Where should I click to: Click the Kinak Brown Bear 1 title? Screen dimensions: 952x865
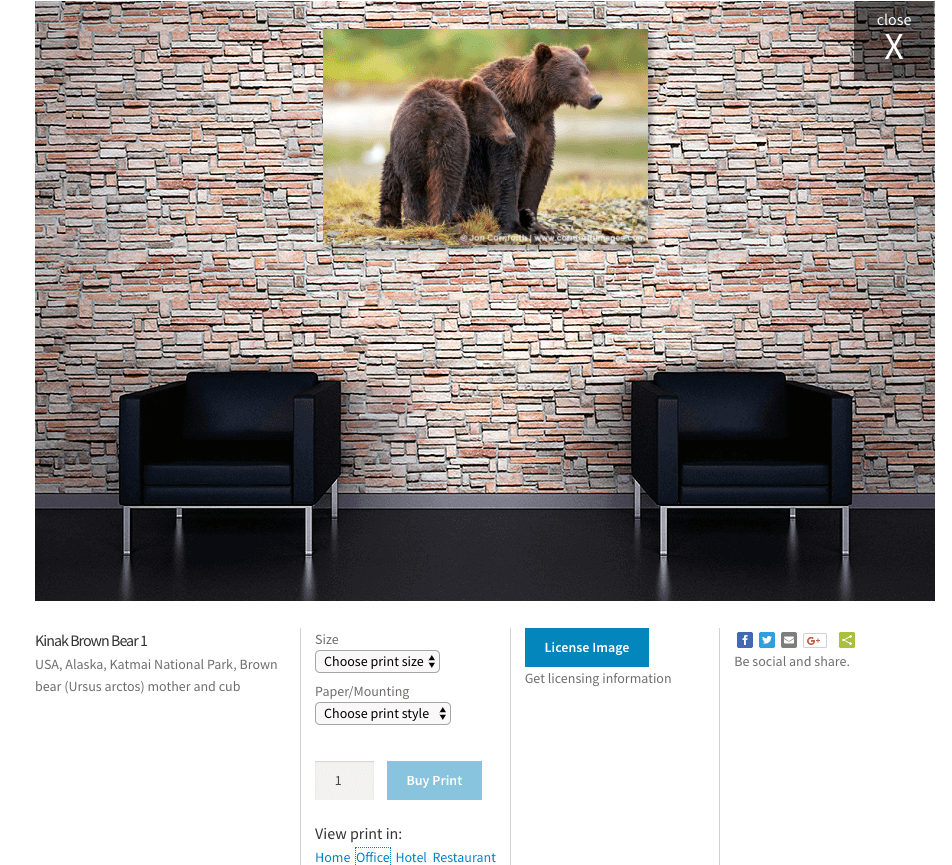91,641
